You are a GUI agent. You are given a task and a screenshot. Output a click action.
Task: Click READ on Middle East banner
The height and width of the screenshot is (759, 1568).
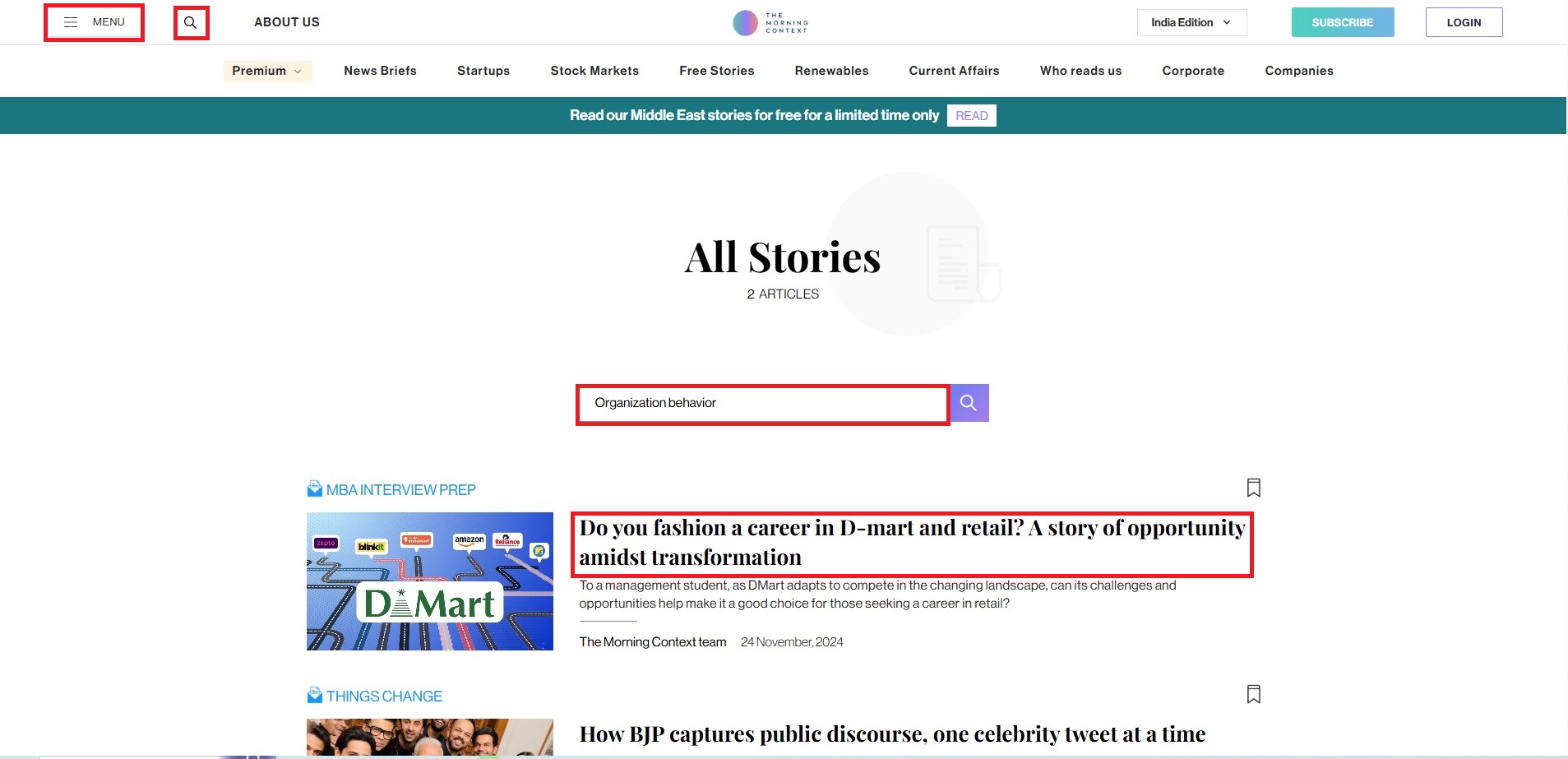971,116
